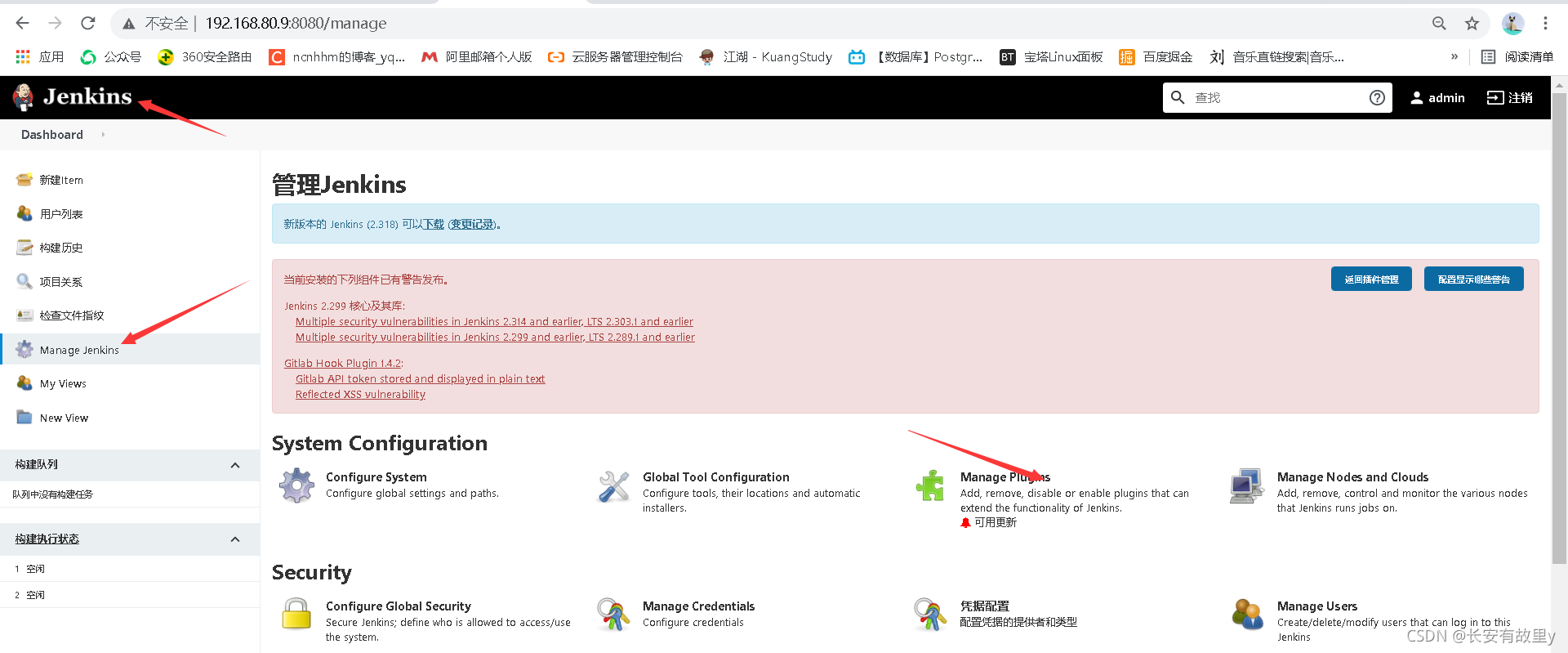Open the 阿里邮箱个人版 bookmark
1568x653 pixels.
pyautogui.click(x=477, y=56)
